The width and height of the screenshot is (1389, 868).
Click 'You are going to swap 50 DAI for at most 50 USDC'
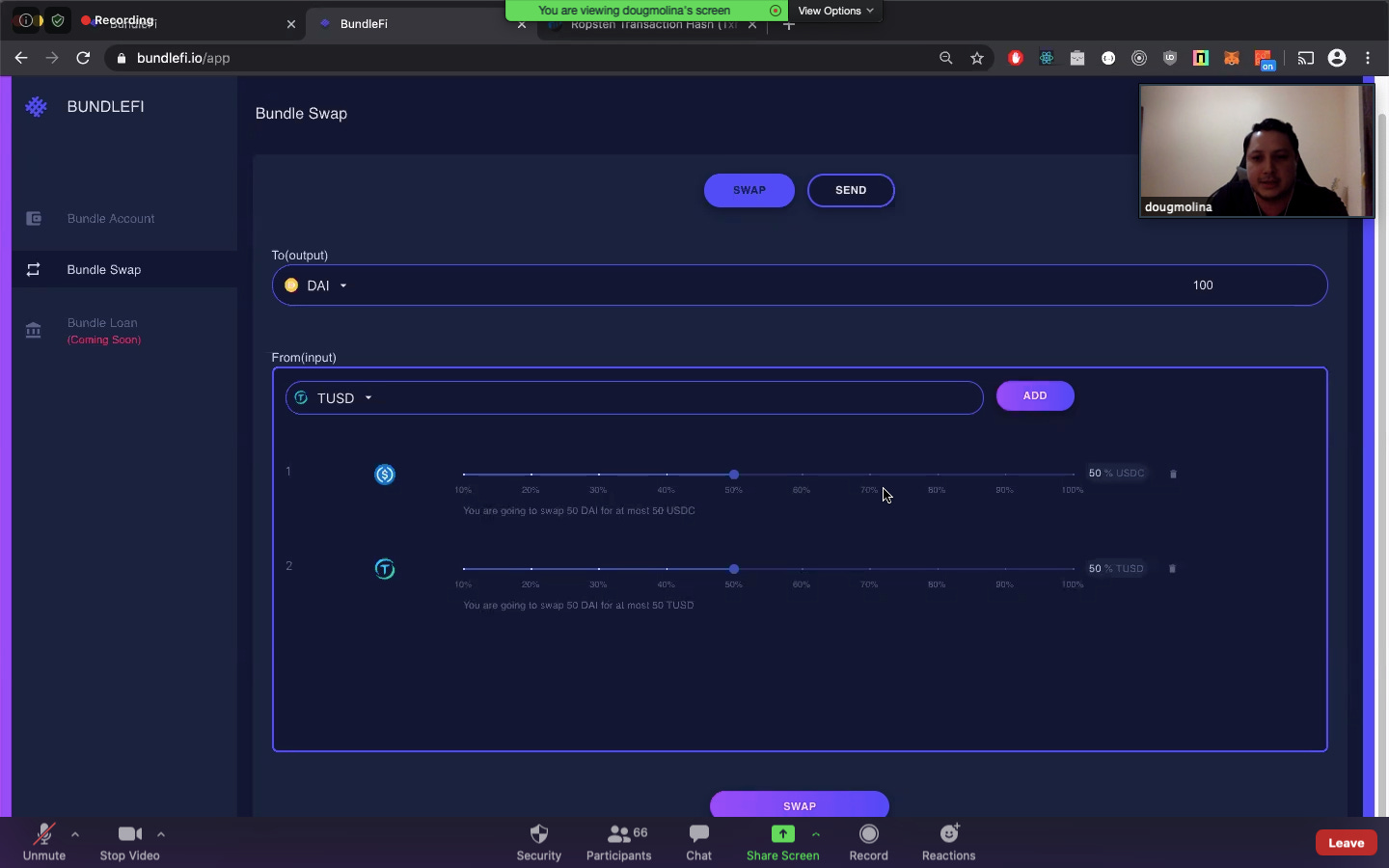(579, 511)
